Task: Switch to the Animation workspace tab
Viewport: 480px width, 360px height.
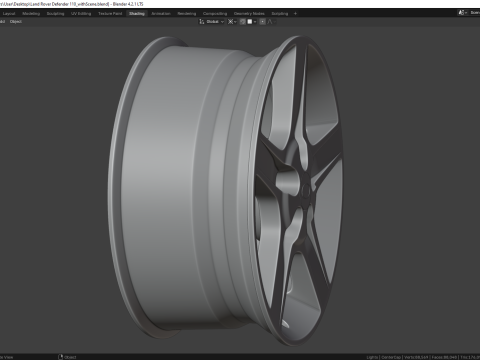Action: (161, 14)
